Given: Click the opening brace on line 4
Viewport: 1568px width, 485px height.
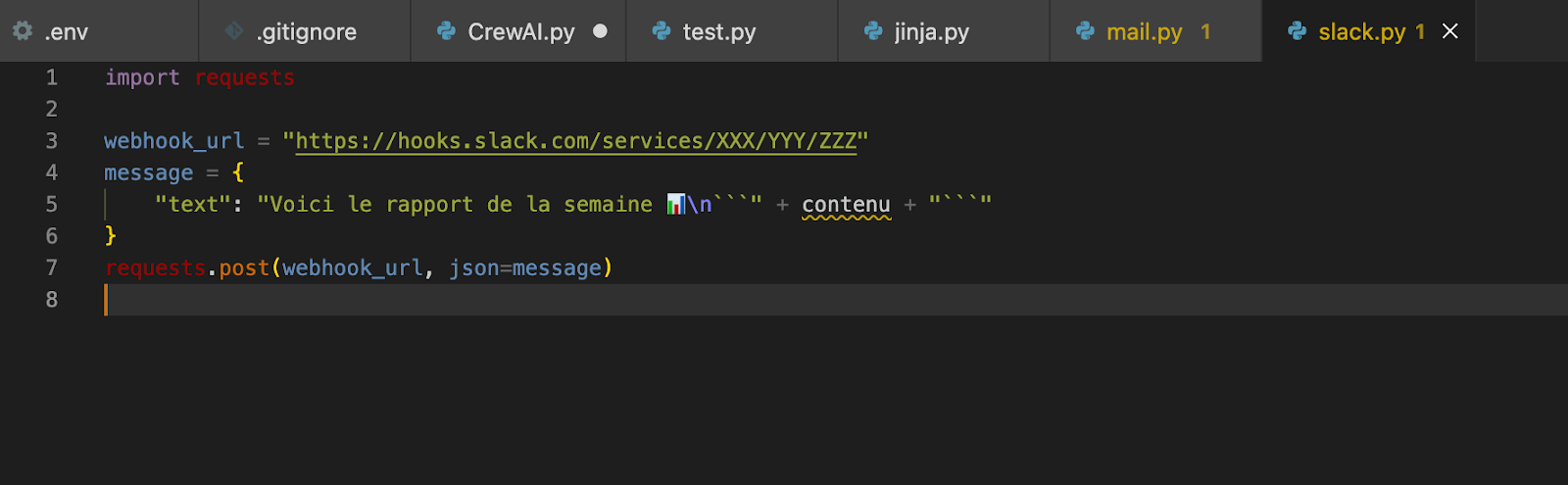Looking at the screenshot, I should click(238, 173).
